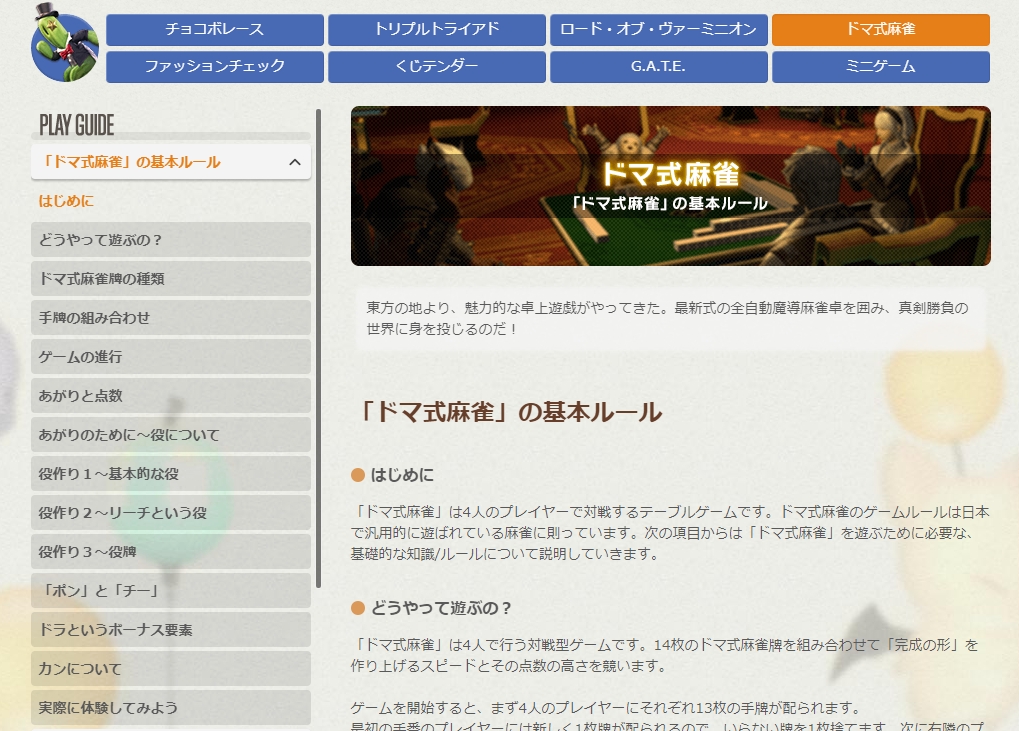Click the はじめに section heading in content
This screenshot has height=731, width=1019.
(x=402, y=475)
